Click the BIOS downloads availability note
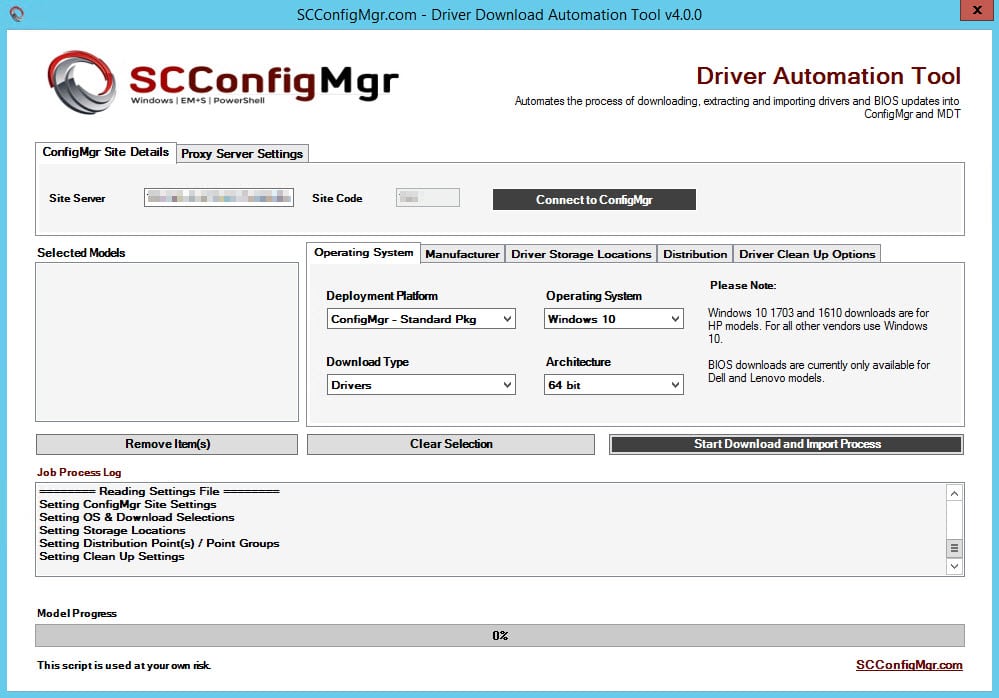999x698 pixels. [819, 371]
